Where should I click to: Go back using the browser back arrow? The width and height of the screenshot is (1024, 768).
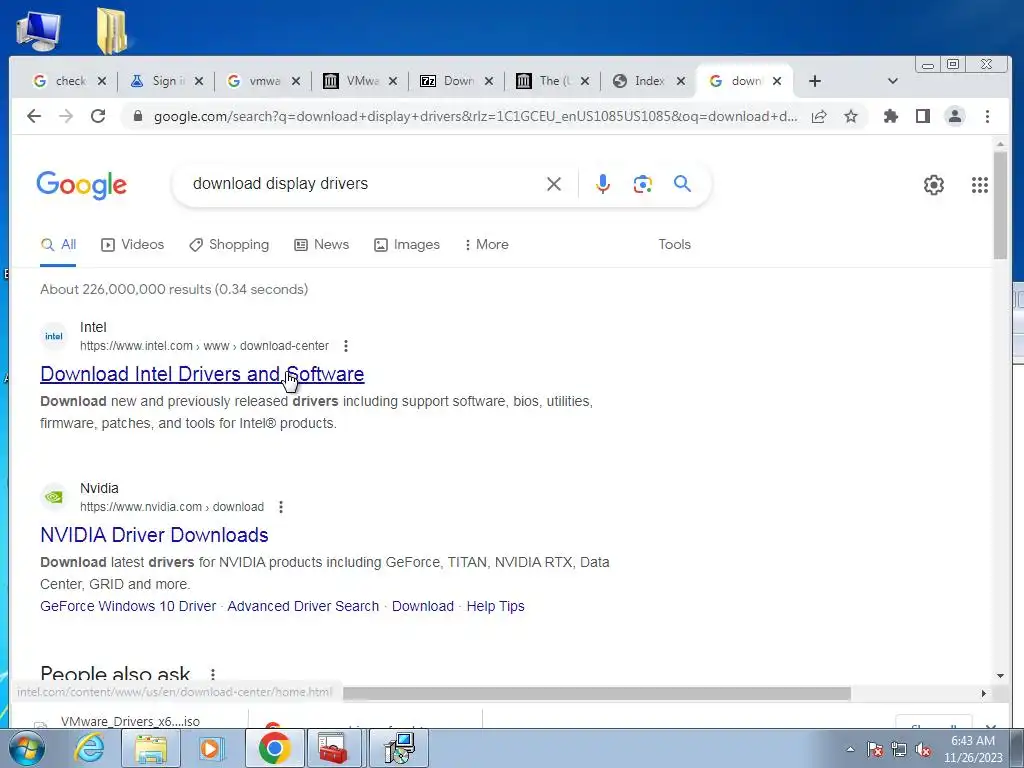point(34,116)
